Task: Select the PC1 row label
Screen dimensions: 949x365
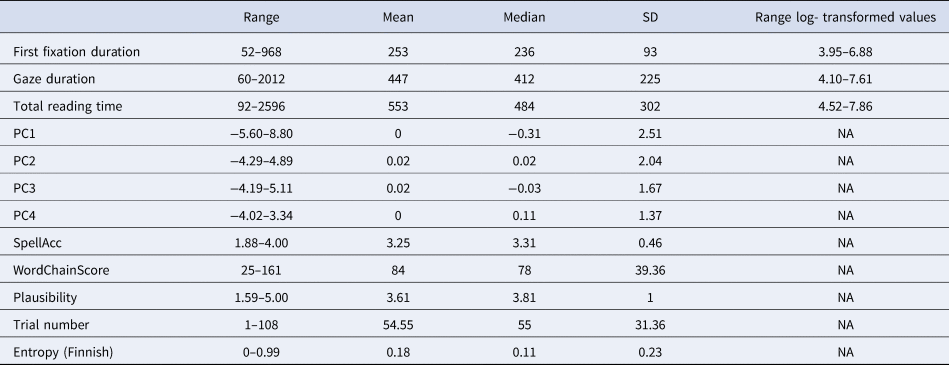Action: (x=24, y=134)
